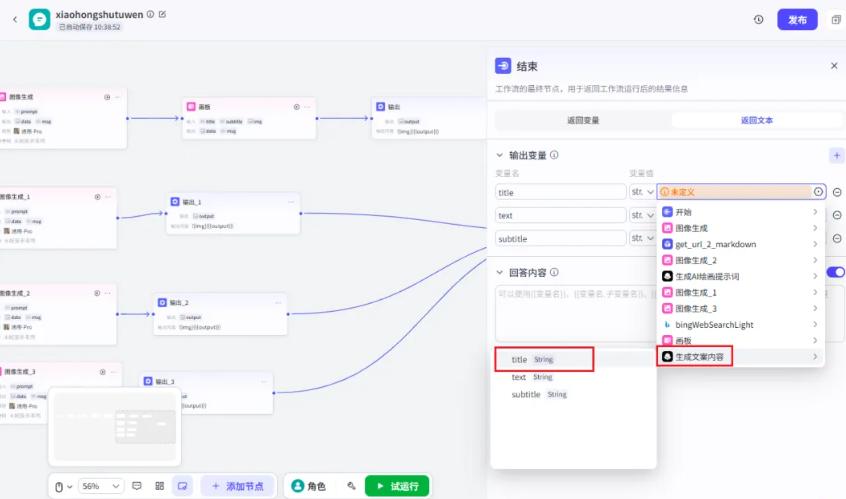This screenshot has width=846, height=499.
Task: Expand 生成AI绘画提示词 in the source list
Action: point(740,276)
